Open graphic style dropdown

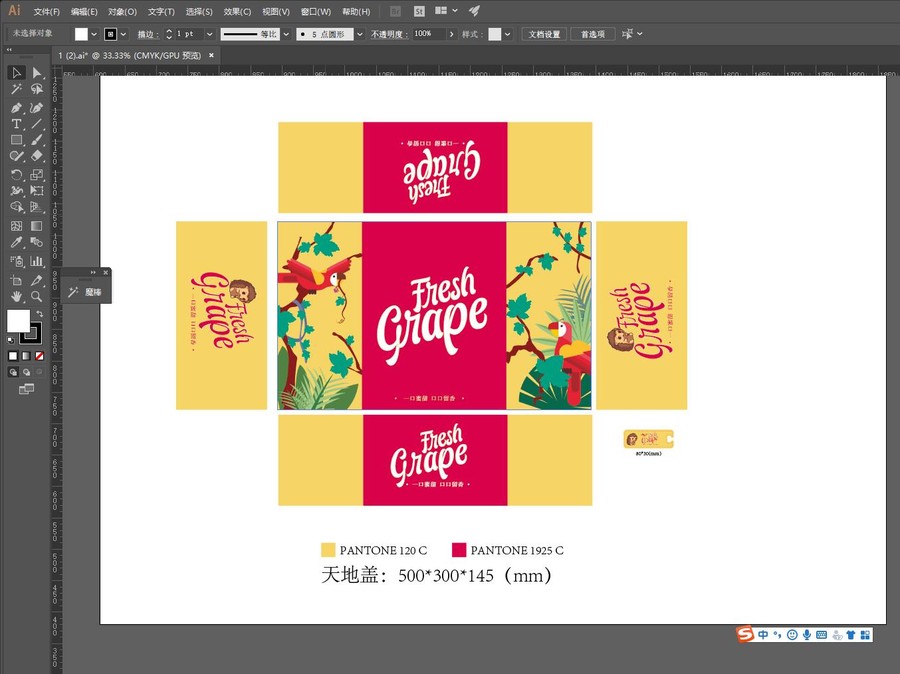pos(507,34)
